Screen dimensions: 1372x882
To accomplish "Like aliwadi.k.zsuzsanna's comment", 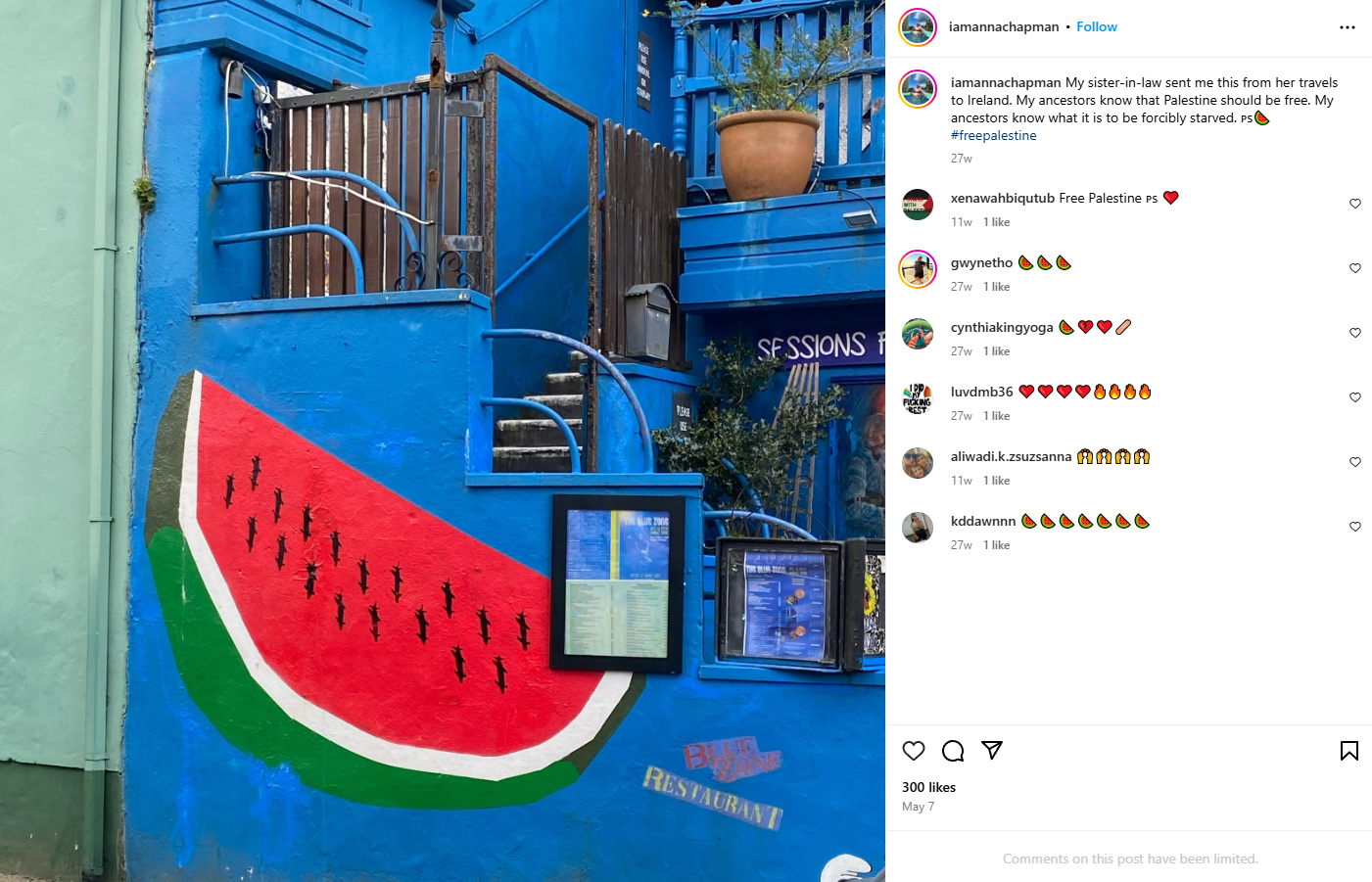I will pyautogui.click(x=1355, y=462).
